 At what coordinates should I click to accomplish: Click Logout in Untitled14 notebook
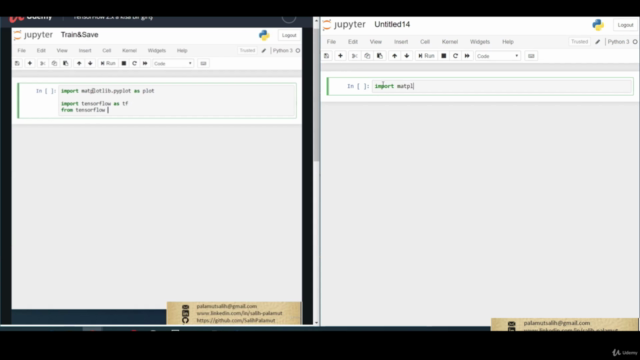coord(625,25)
